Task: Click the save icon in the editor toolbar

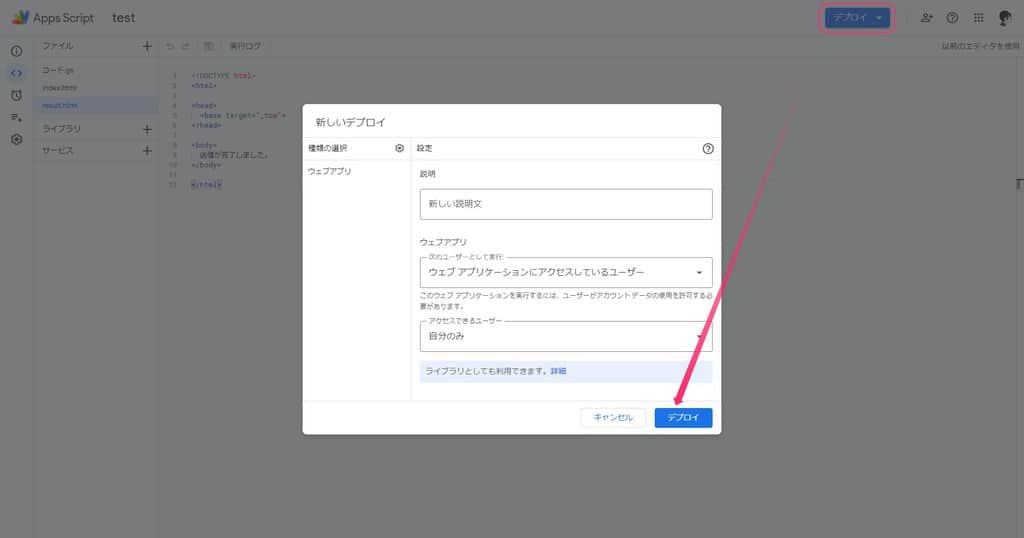Action: tap(208, 46)
